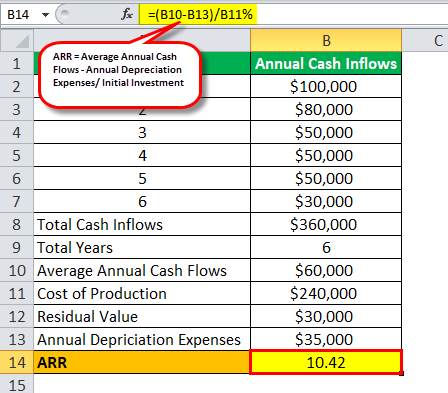Click the fill handle of cell B14
Screen dimensions: 448x393
(x=402, y=374)
